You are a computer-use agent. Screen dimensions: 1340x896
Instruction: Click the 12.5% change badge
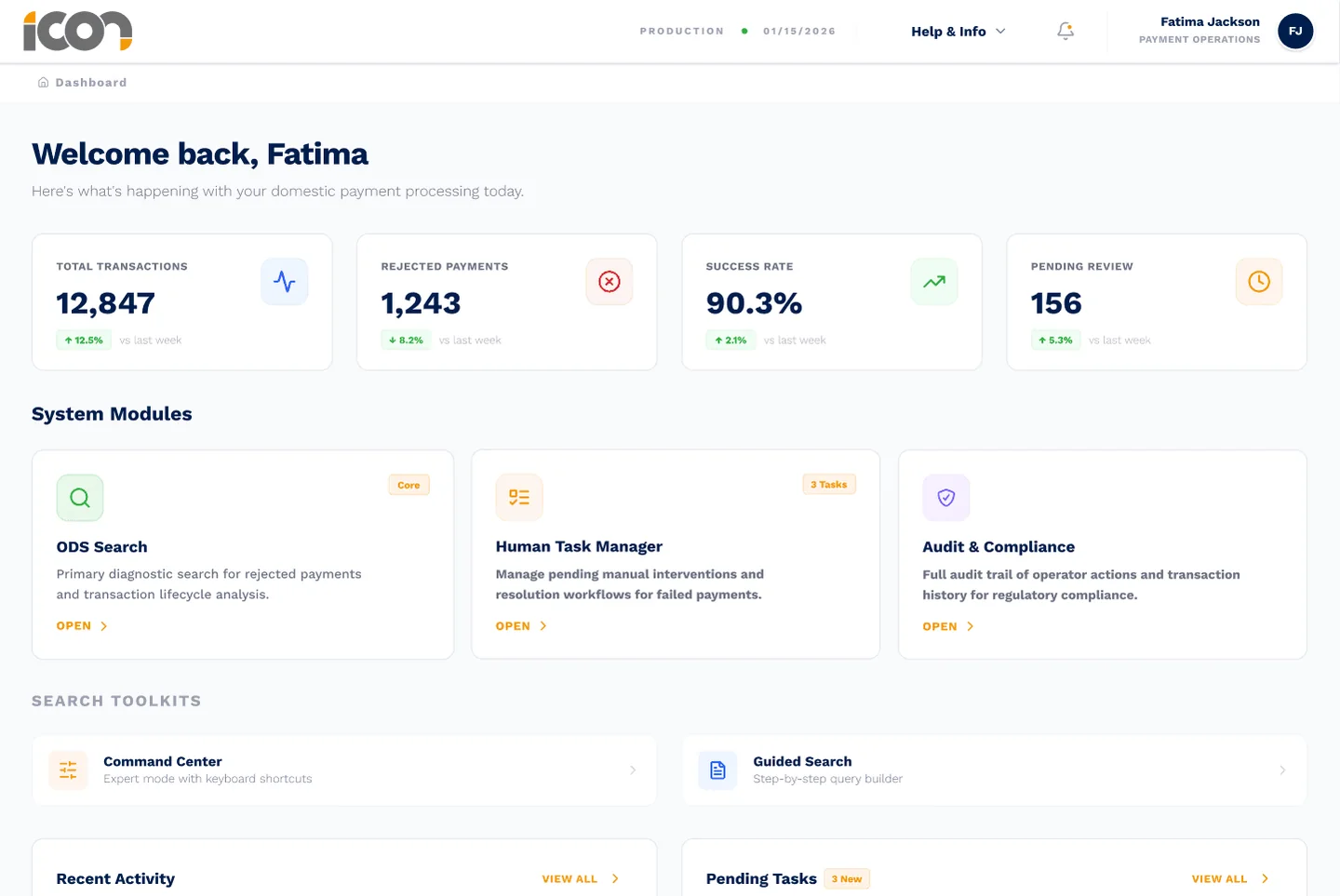[x=84, y=340]
